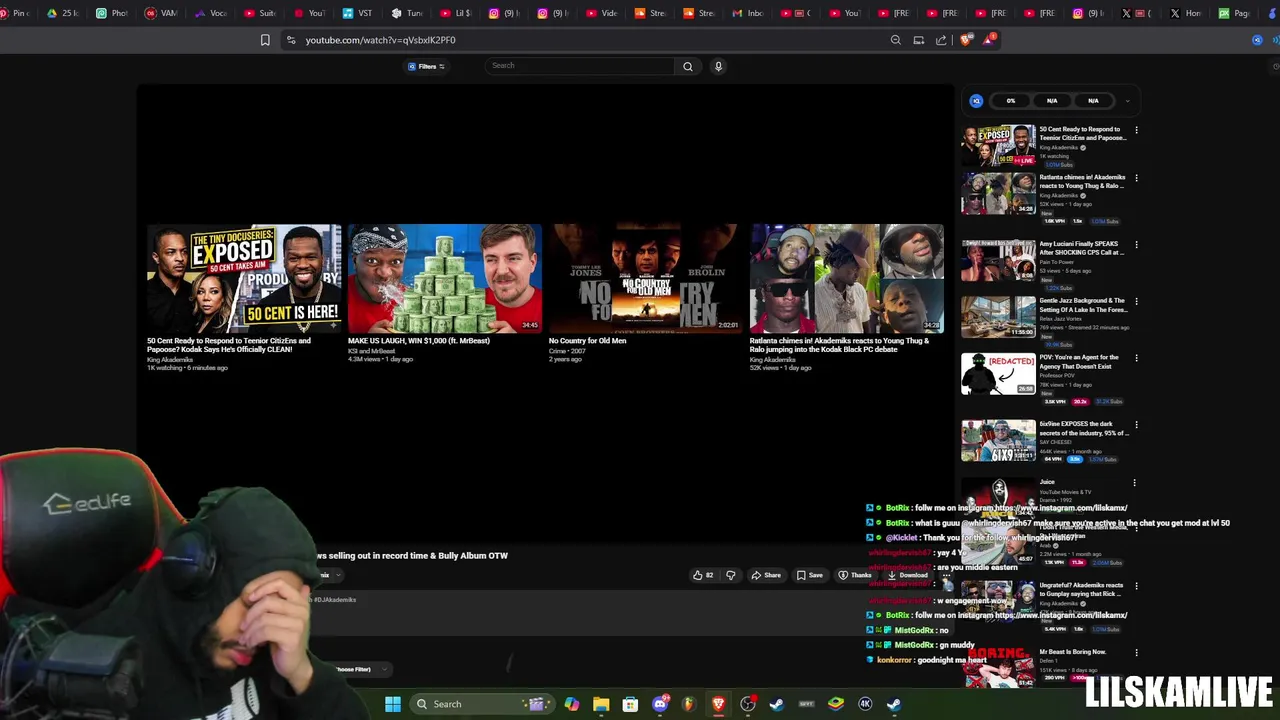Bookmark this page via address bar icon
The height and width of the screenshot is (720, 1280).
(x=265, y=40)
